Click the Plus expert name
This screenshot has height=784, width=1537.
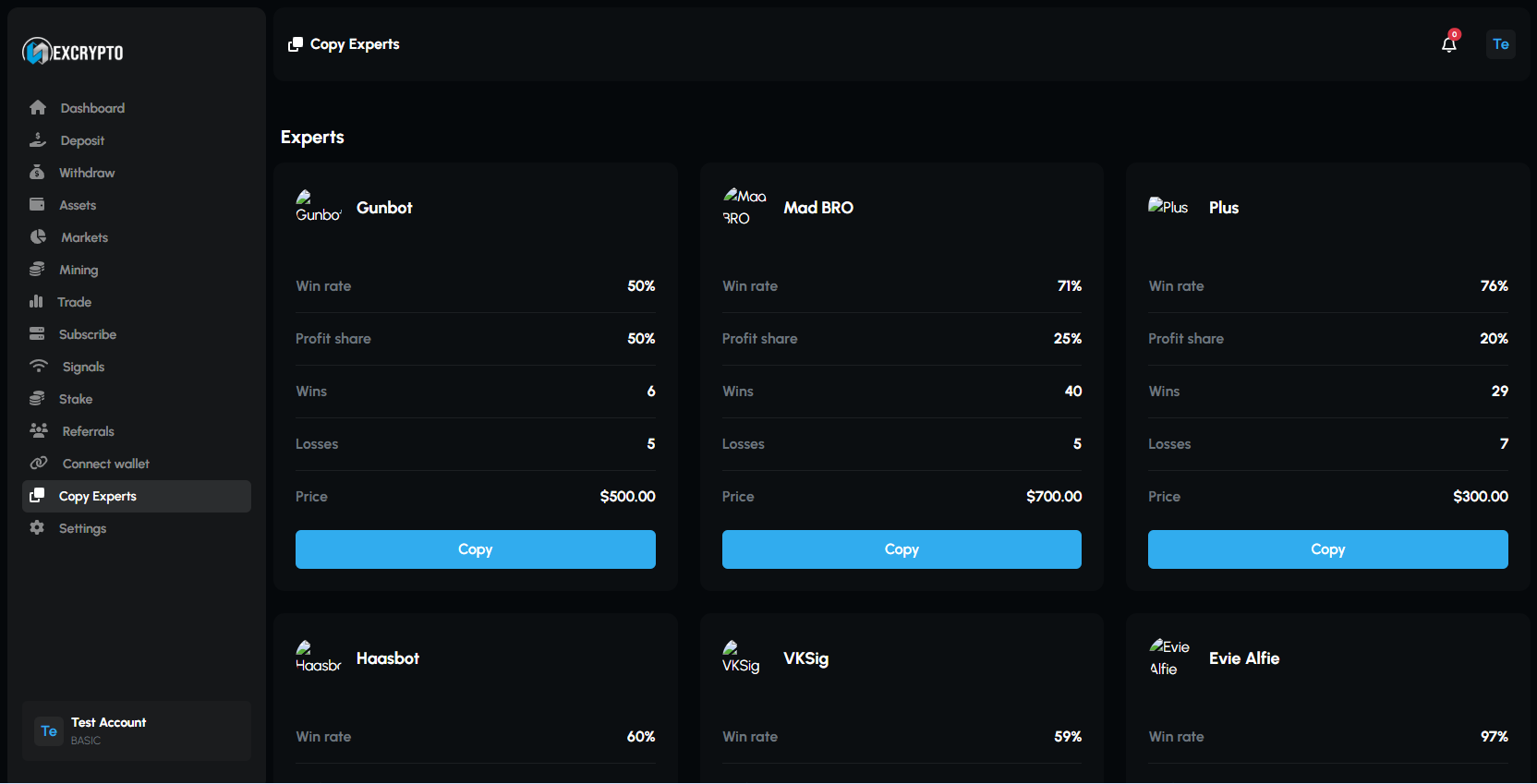(x=1224, y=208)
